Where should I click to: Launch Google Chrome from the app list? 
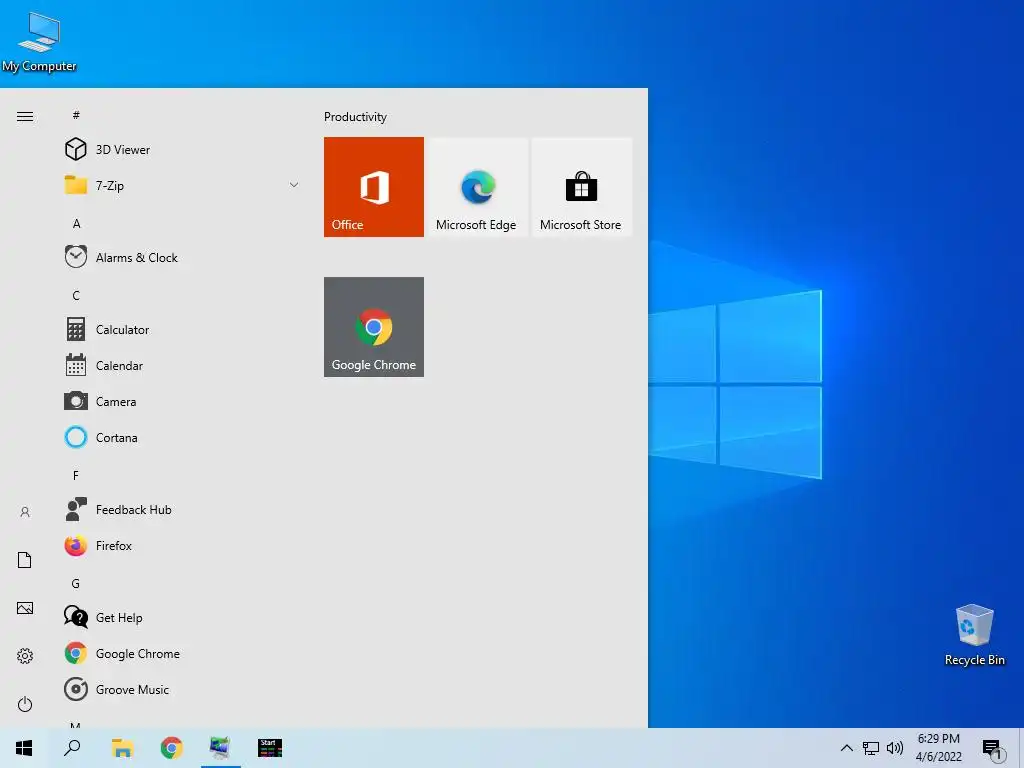183,653
